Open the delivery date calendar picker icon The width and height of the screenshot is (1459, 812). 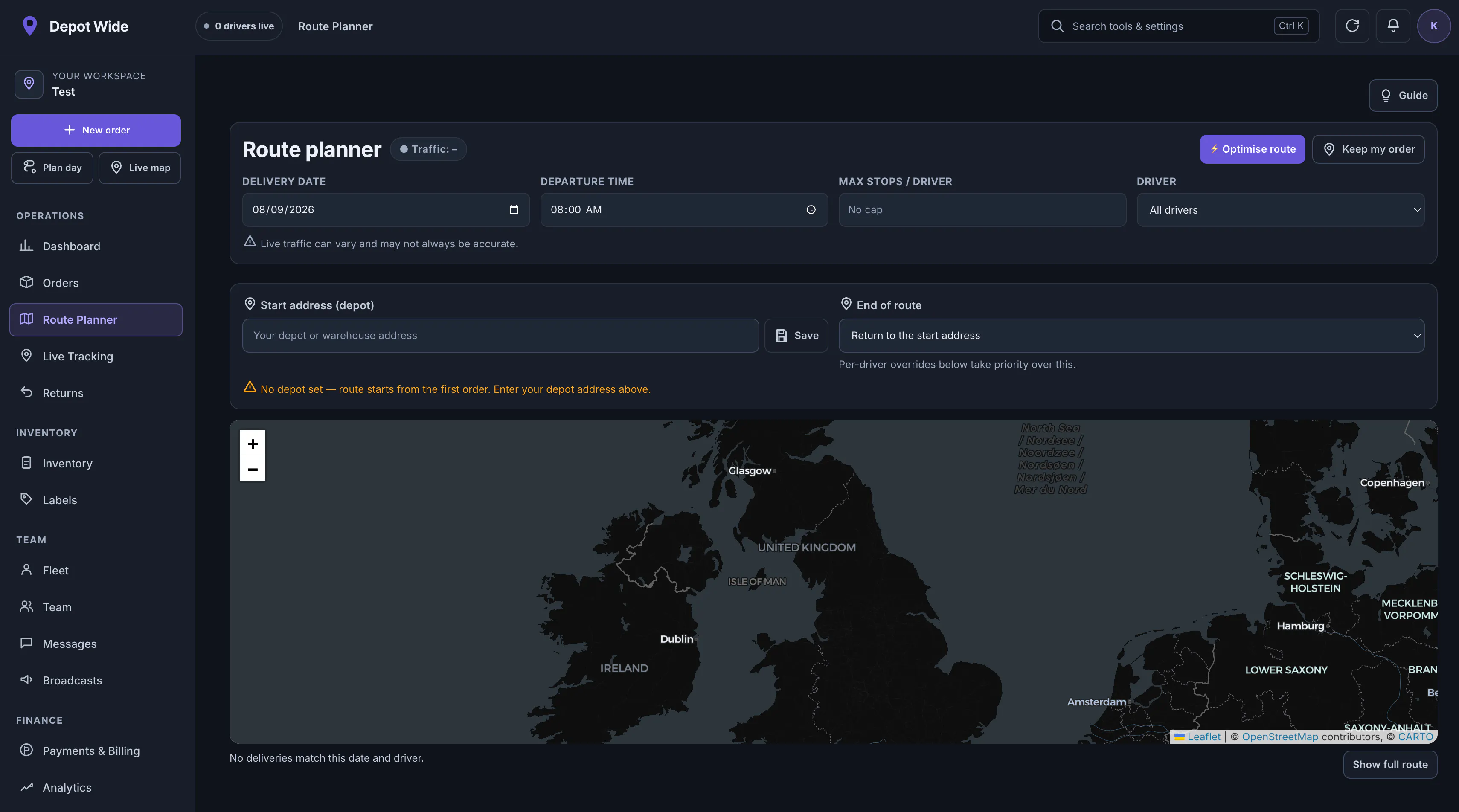coord(514,209)
